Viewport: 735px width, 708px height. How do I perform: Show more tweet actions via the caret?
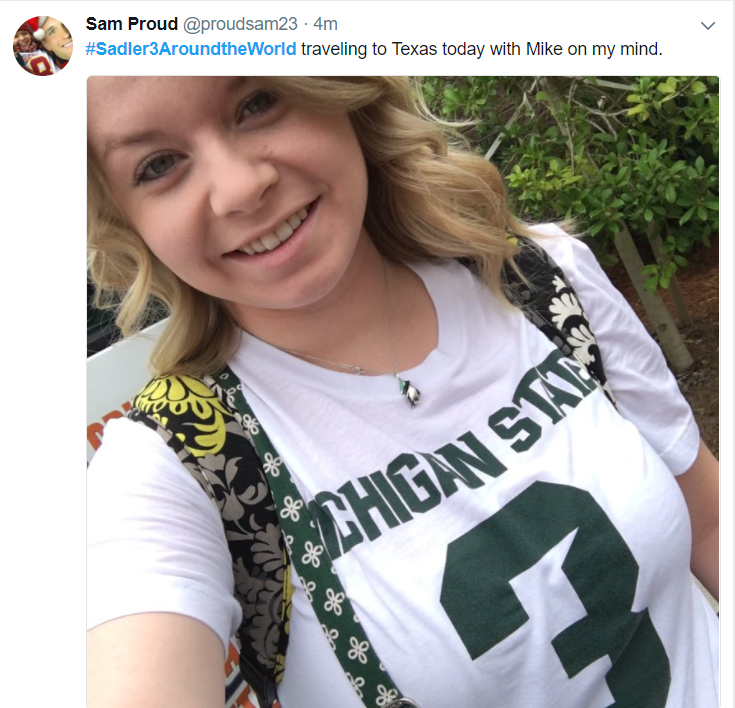pyautogui.click(x=708, y=25)
